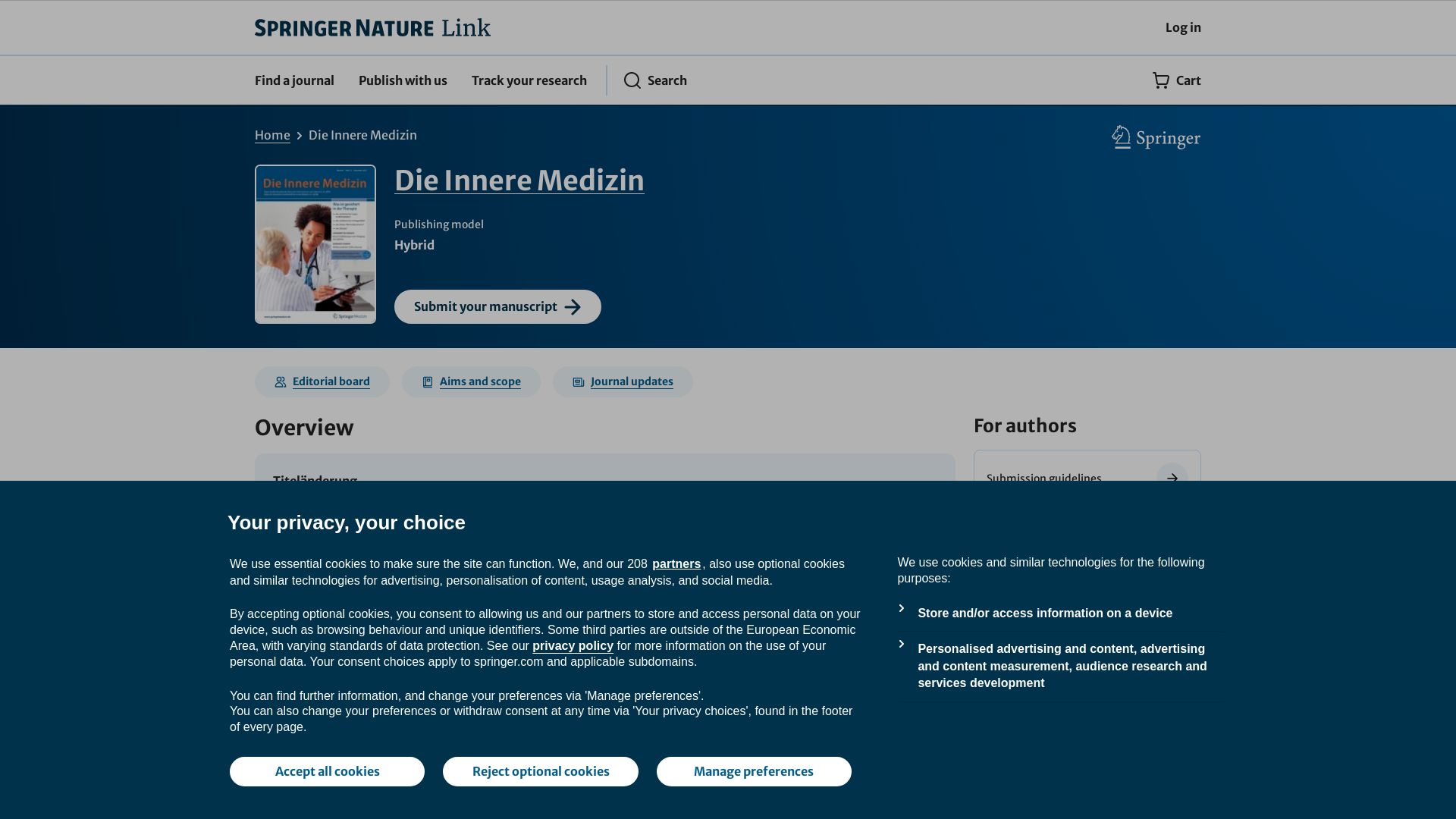The image size is (1456, 819).
Task: Click the Die Innere Medizin breadcrumb text
Action: coord(362,135)
